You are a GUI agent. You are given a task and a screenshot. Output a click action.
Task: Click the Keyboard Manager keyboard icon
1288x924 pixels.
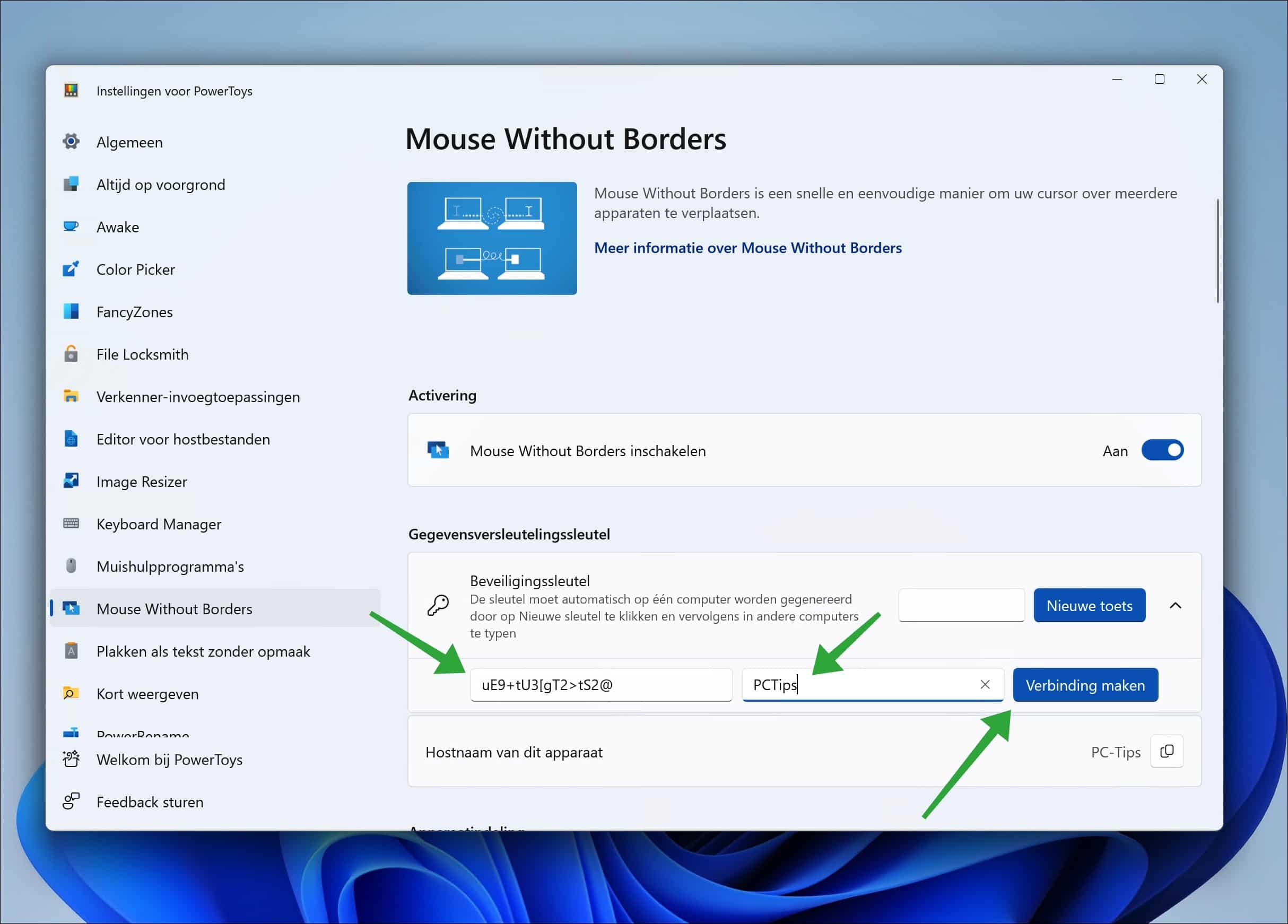coord(71,524)
